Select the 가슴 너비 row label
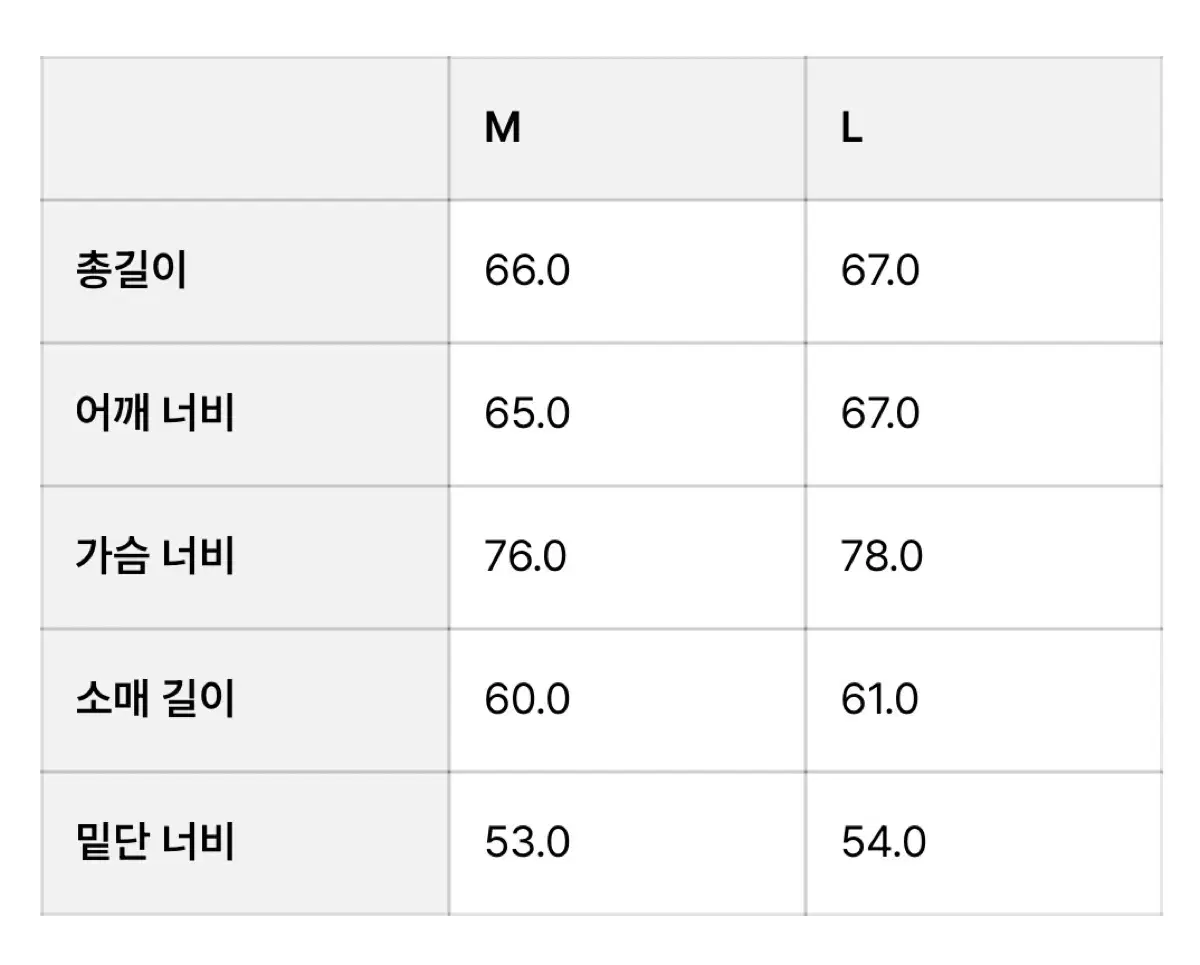 click(x=155, y=557)
